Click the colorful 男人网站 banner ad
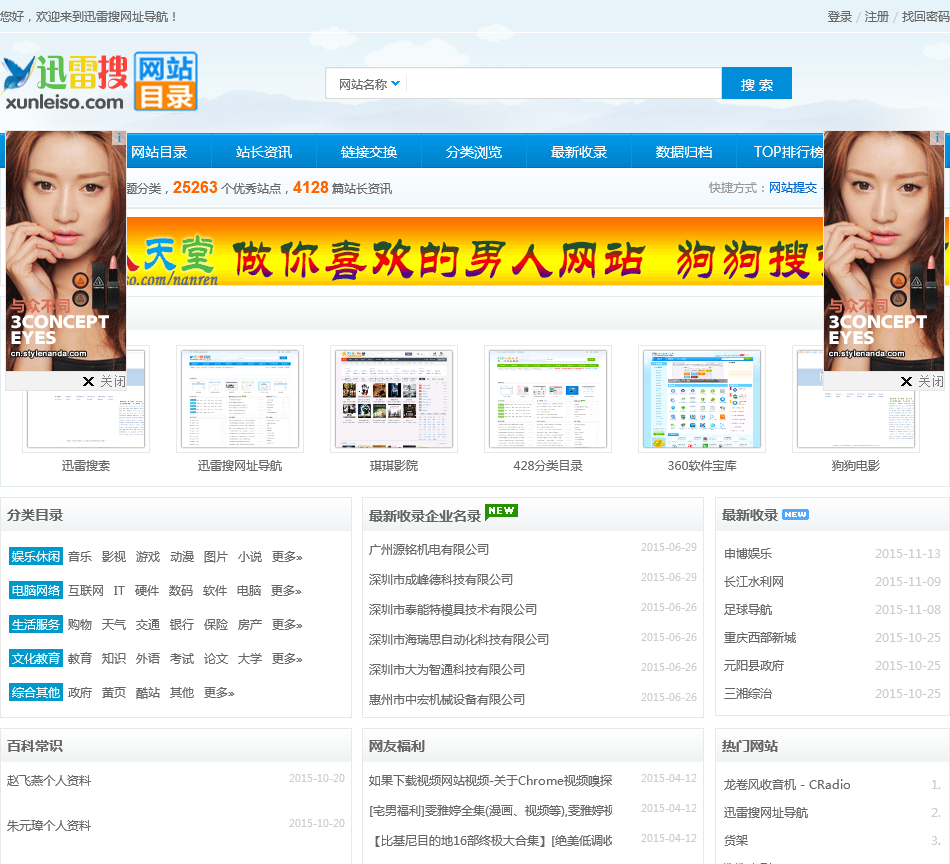Viewport: 950px width, 864px height. click(475, 251)
